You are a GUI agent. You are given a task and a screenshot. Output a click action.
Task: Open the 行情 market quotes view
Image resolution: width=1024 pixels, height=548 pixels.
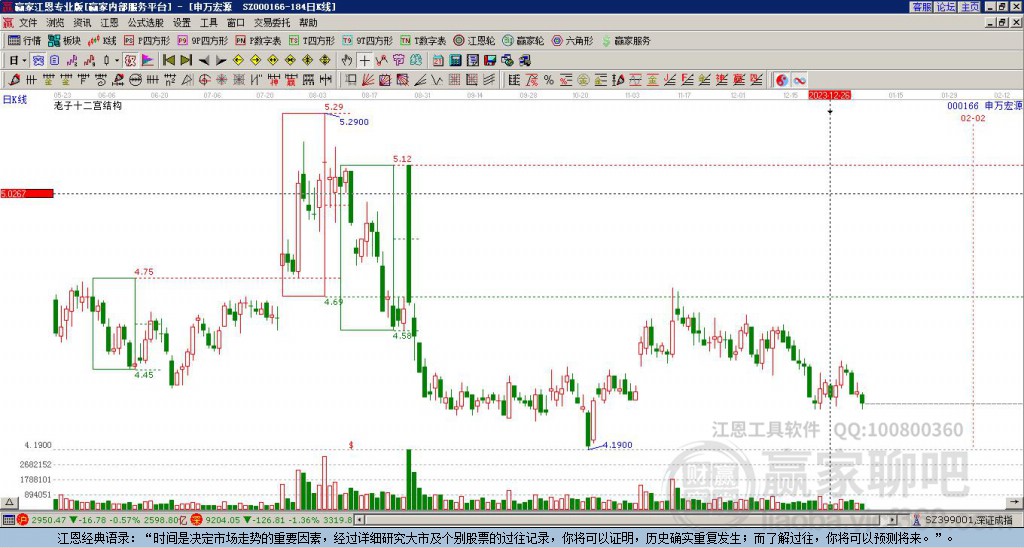coord(24,40)
